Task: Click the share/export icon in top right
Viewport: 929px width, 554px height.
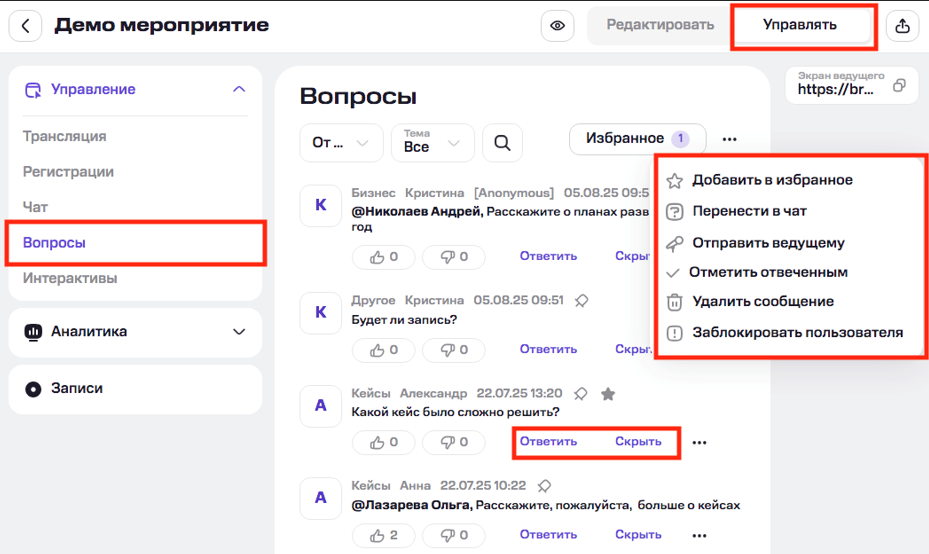Action: click(903, 26)
